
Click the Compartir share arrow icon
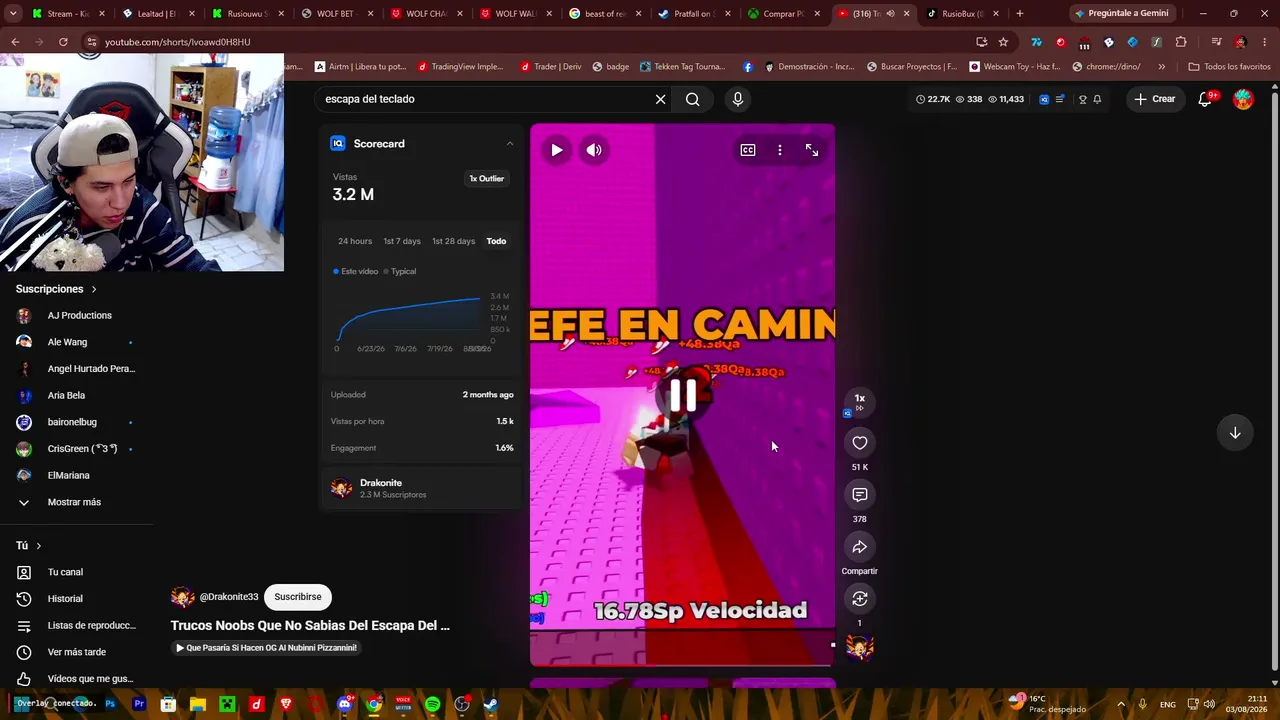click(860, 547)
